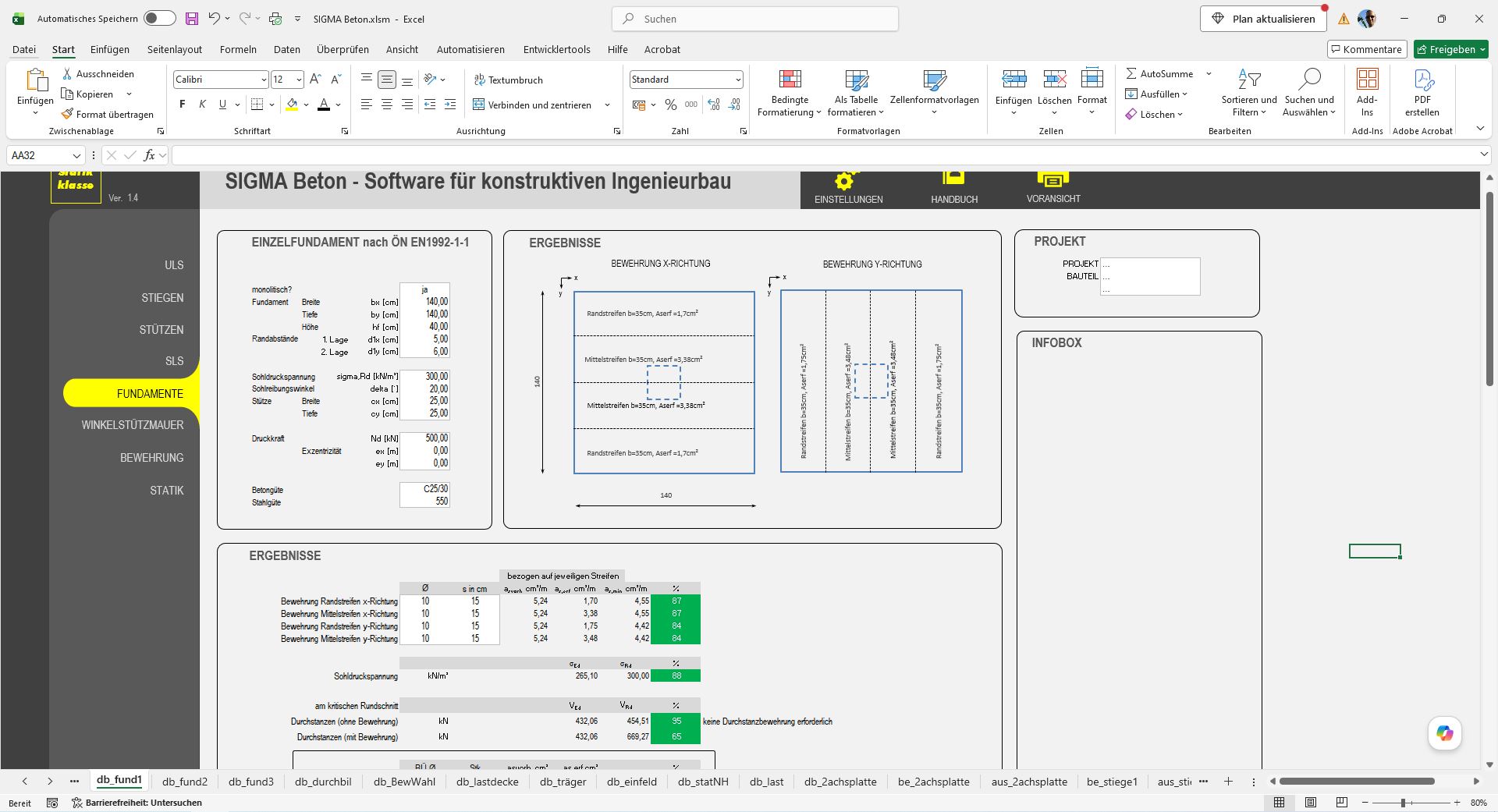Switch to the Formeln ribbon tab
This screenshot has height=812, width=1498.
(x=238, y=49)
